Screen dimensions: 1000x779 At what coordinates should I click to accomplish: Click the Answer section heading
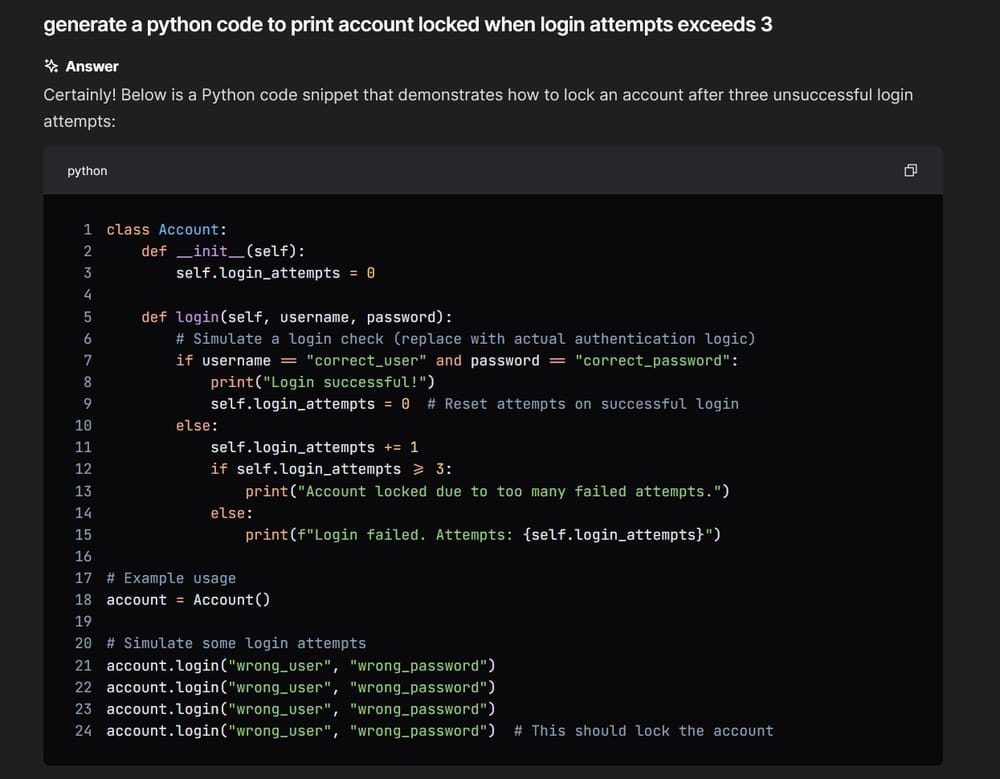tap(92, 66)
